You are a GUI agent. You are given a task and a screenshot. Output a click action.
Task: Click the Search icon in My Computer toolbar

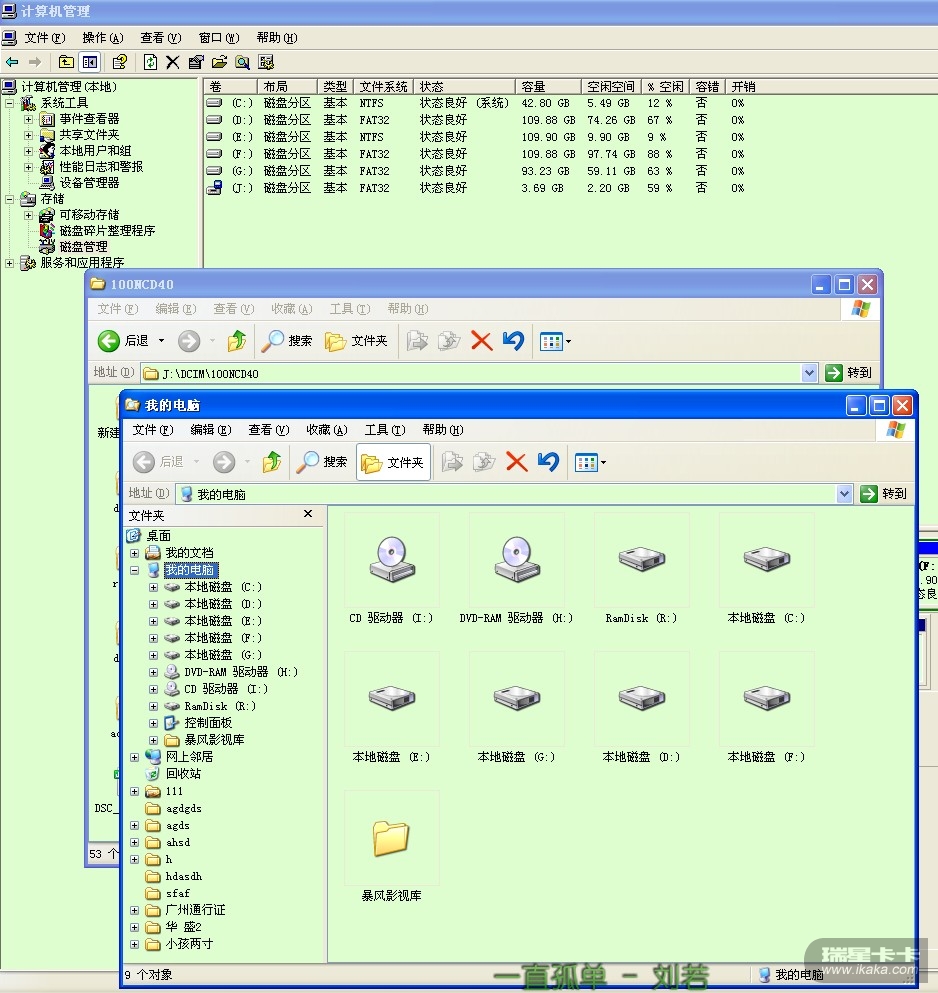pos(321,462)
